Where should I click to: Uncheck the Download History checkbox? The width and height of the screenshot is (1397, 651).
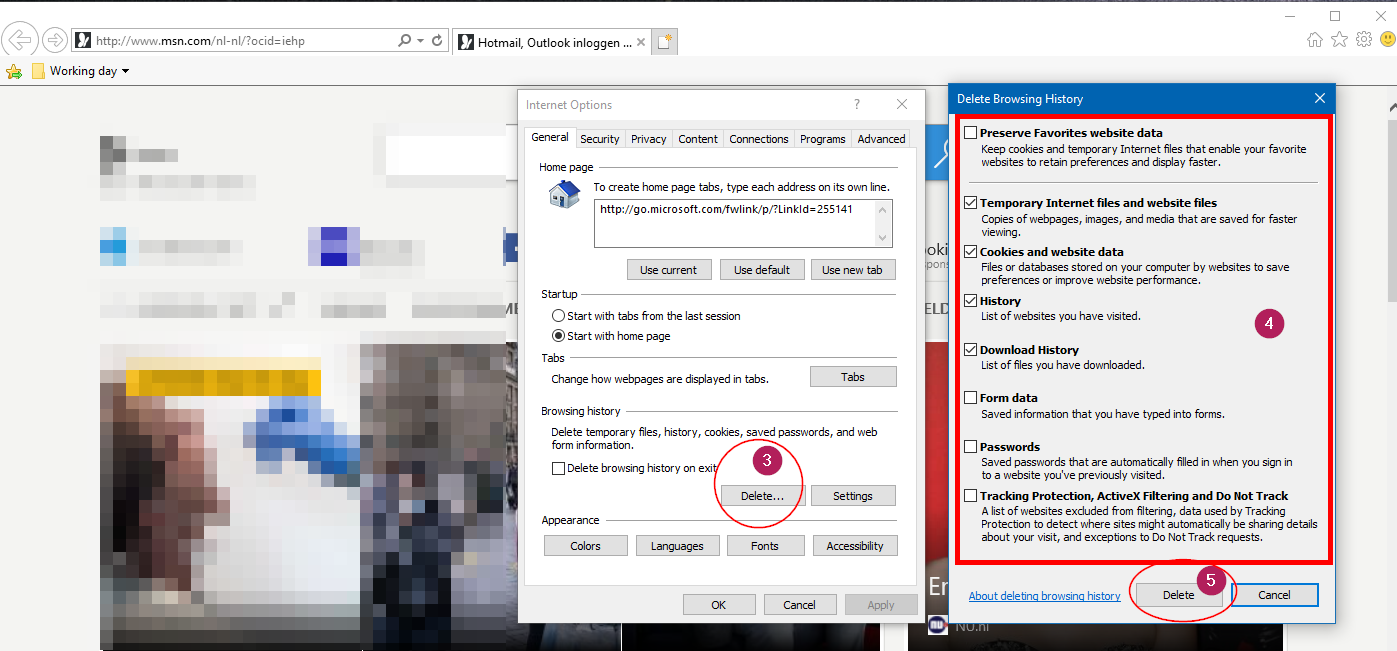click(x=971, y=350)
